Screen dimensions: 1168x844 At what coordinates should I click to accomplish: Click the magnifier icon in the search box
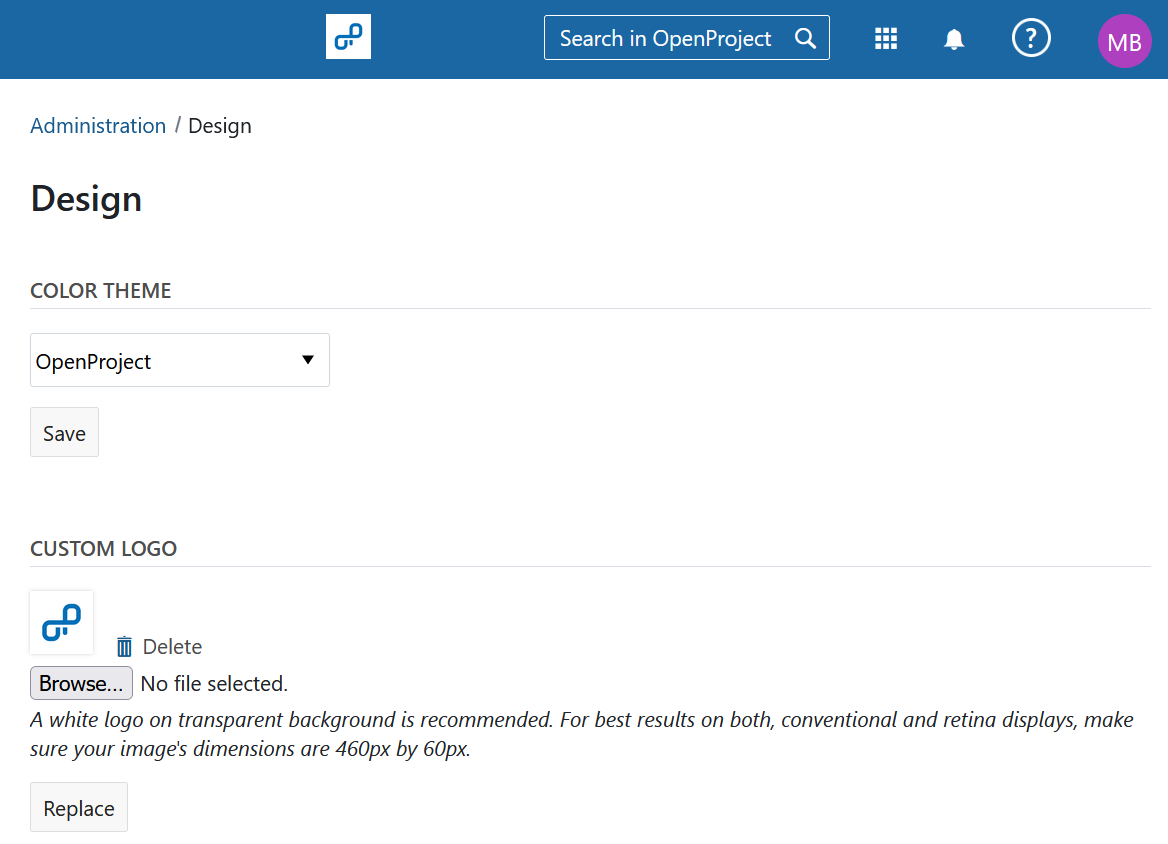pos(805,38)
